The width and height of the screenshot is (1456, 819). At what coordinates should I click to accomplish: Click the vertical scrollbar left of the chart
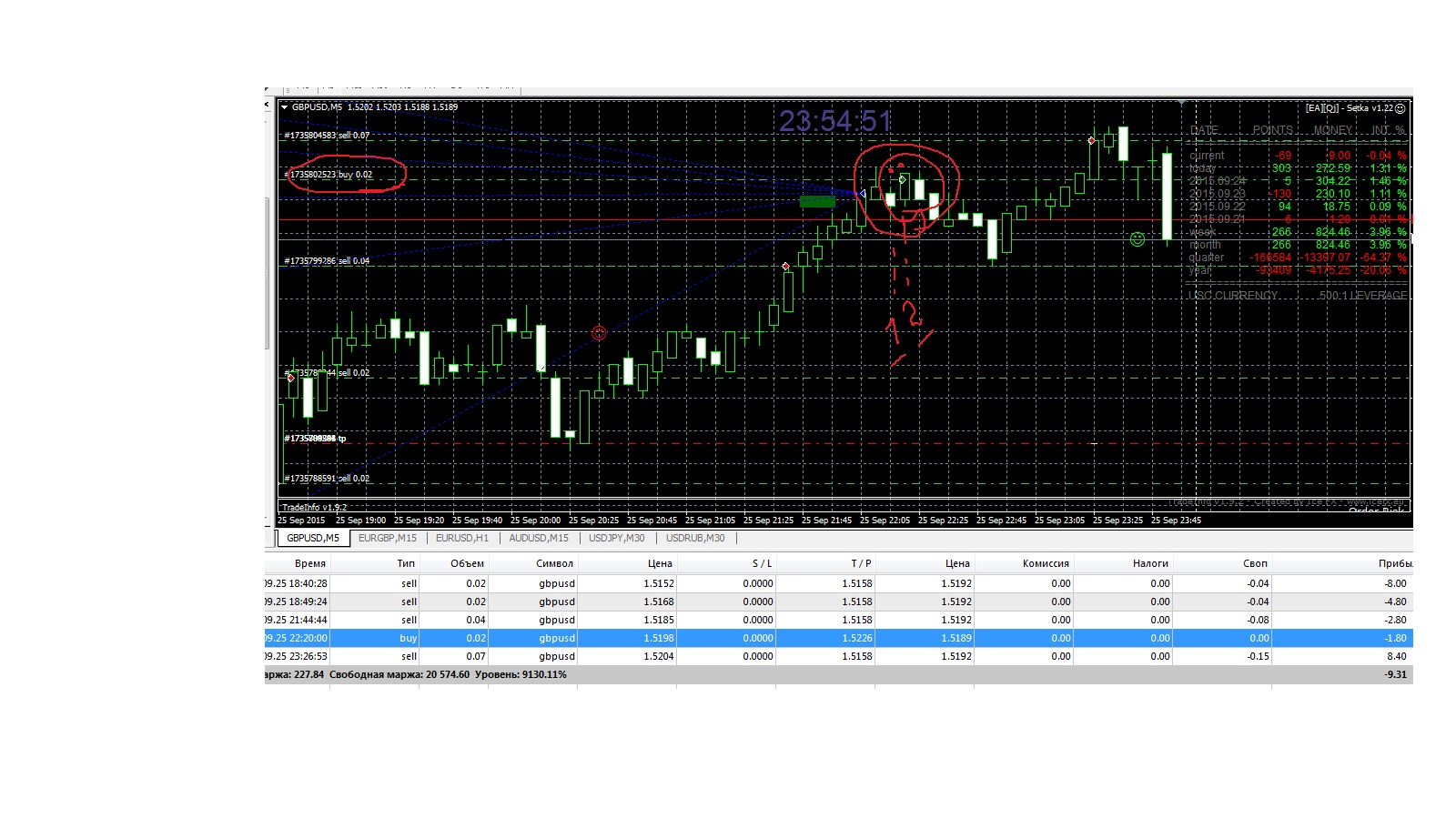(268, 273)
